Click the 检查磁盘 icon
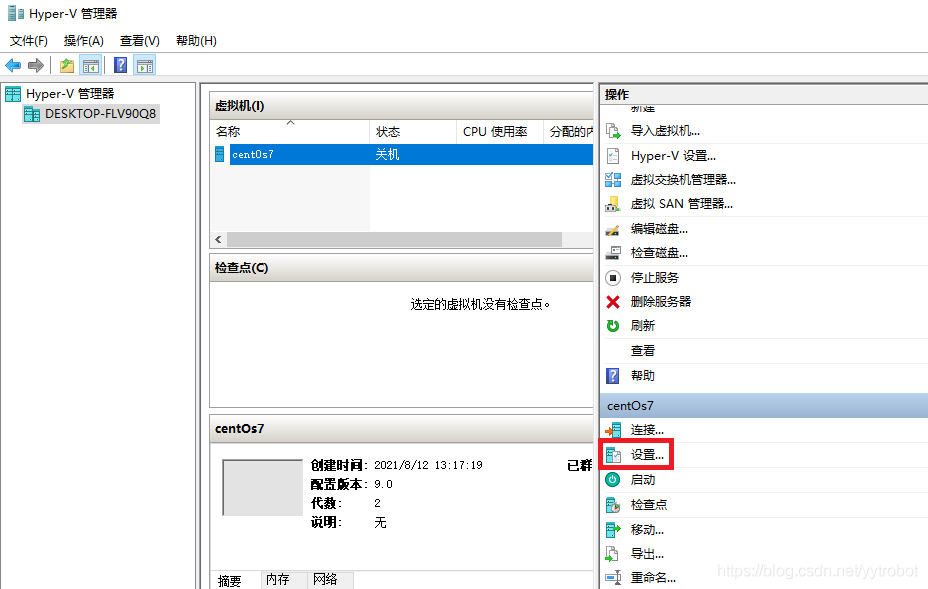The image size is (928, 589). 613,253
